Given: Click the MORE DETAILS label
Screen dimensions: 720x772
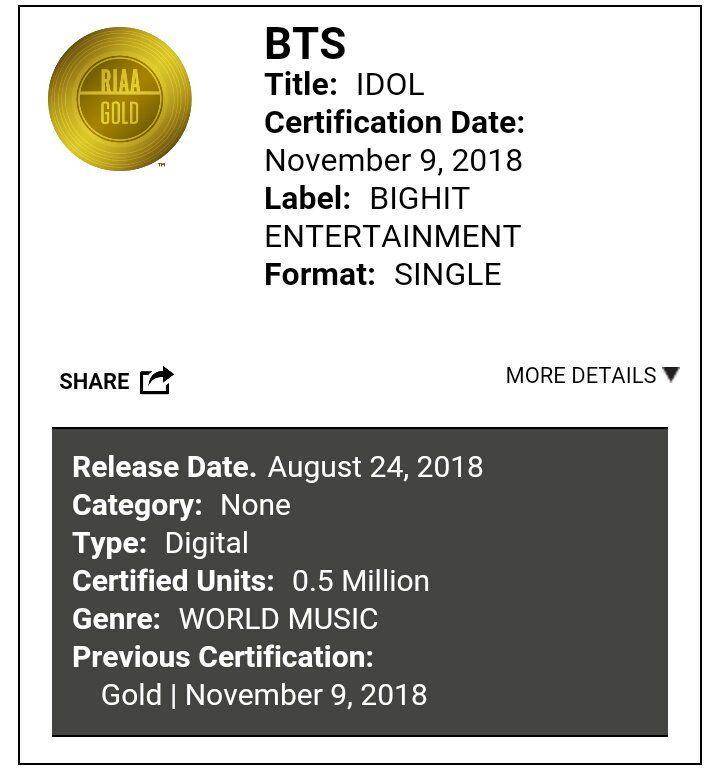Looking at the screenshot, I should 581,375.
